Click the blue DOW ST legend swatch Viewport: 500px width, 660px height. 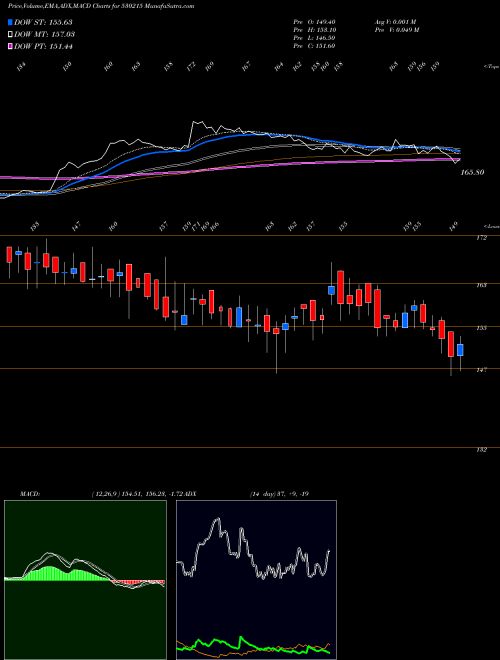point(11,22)
